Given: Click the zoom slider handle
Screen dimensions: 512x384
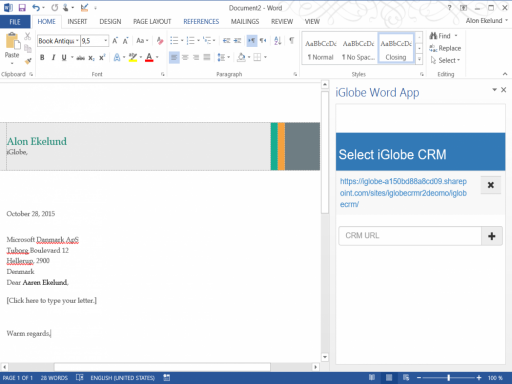Looking at the screenshot, I should click(x=449, y=378).
